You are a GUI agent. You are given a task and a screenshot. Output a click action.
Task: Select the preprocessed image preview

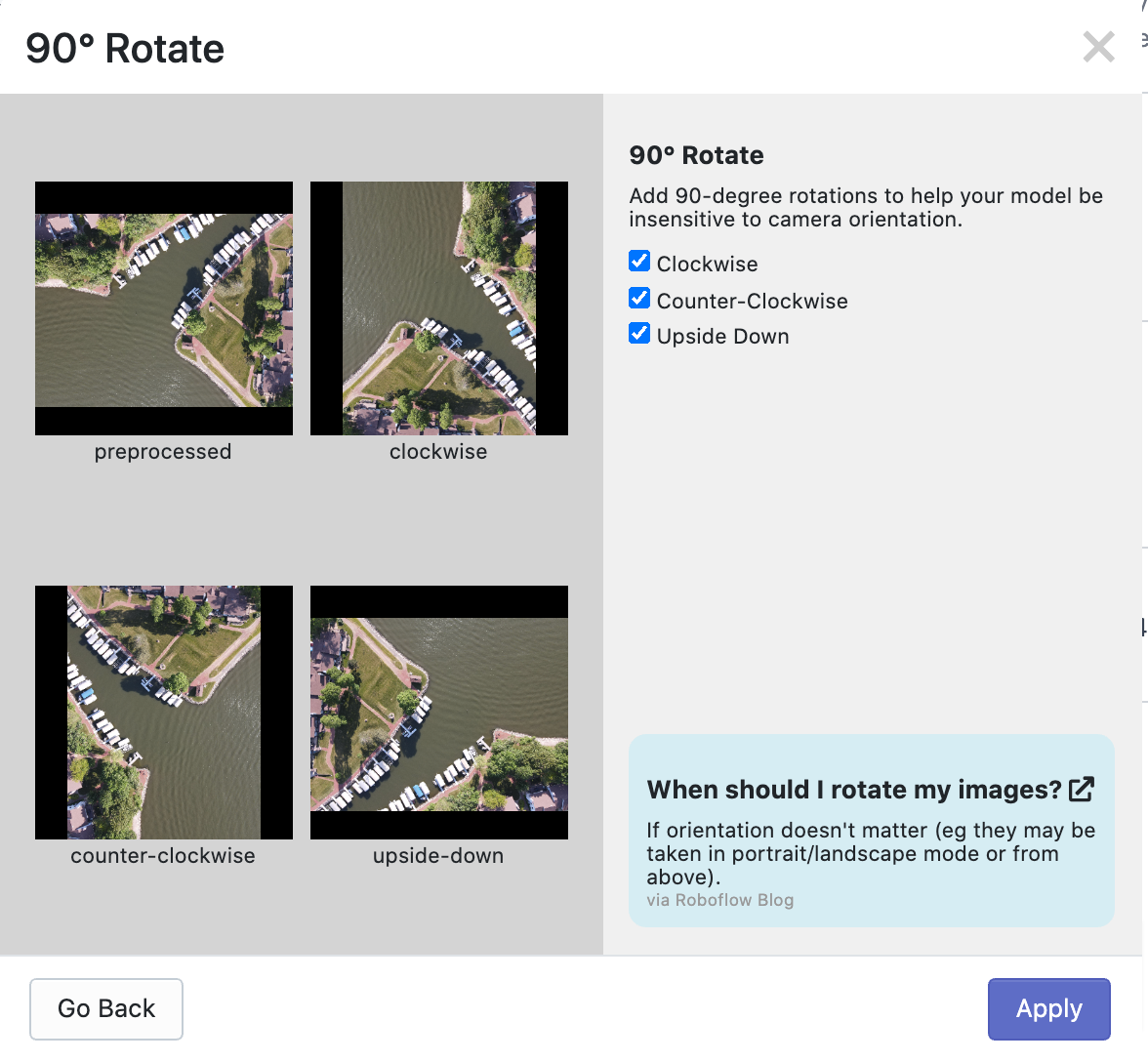tap(163, 307)
